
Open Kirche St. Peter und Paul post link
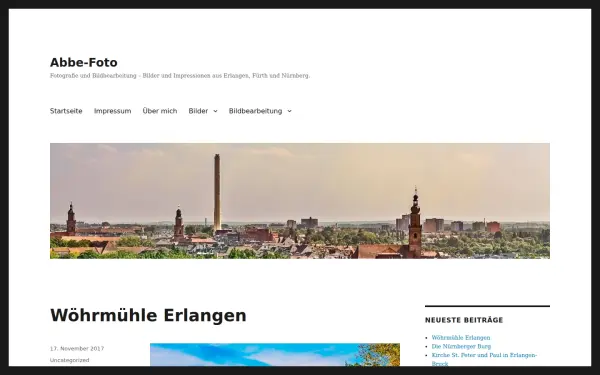point(484,359)
